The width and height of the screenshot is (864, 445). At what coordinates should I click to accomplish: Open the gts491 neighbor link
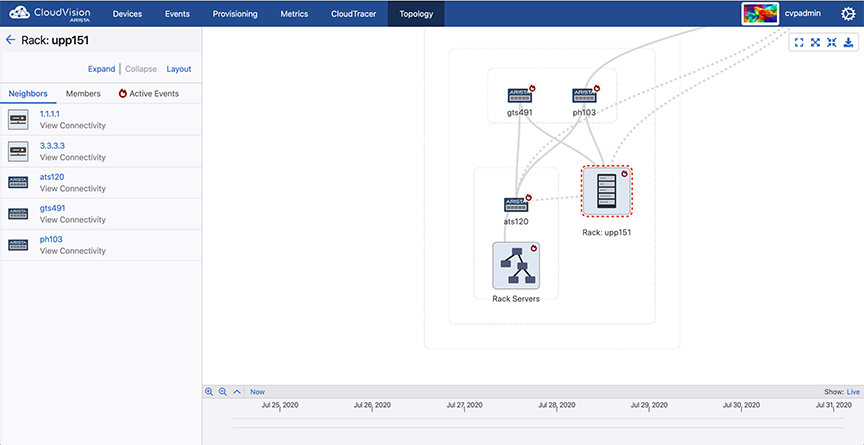[52, 208]
